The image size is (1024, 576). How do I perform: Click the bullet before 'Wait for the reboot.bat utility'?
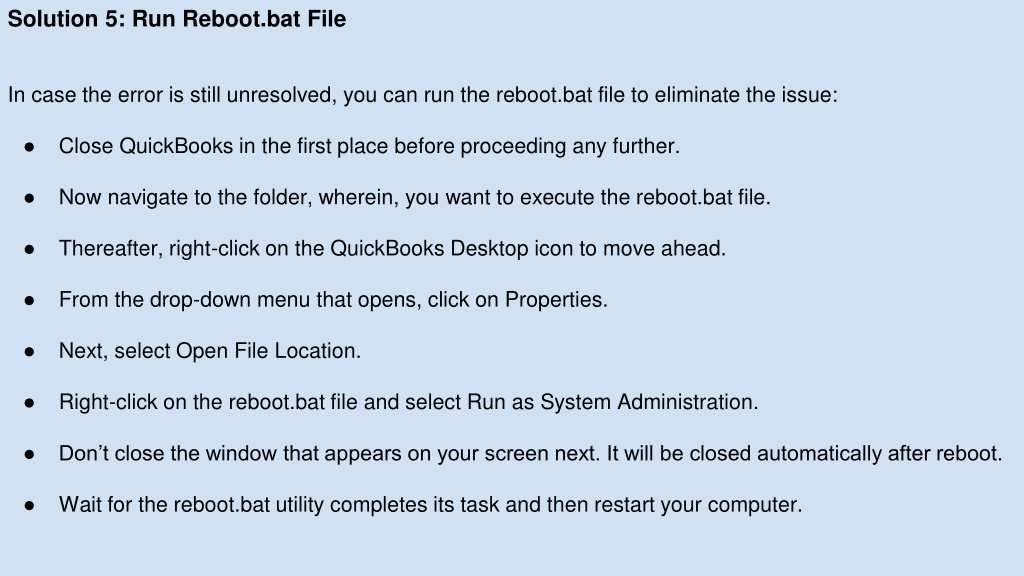(29, 506)
